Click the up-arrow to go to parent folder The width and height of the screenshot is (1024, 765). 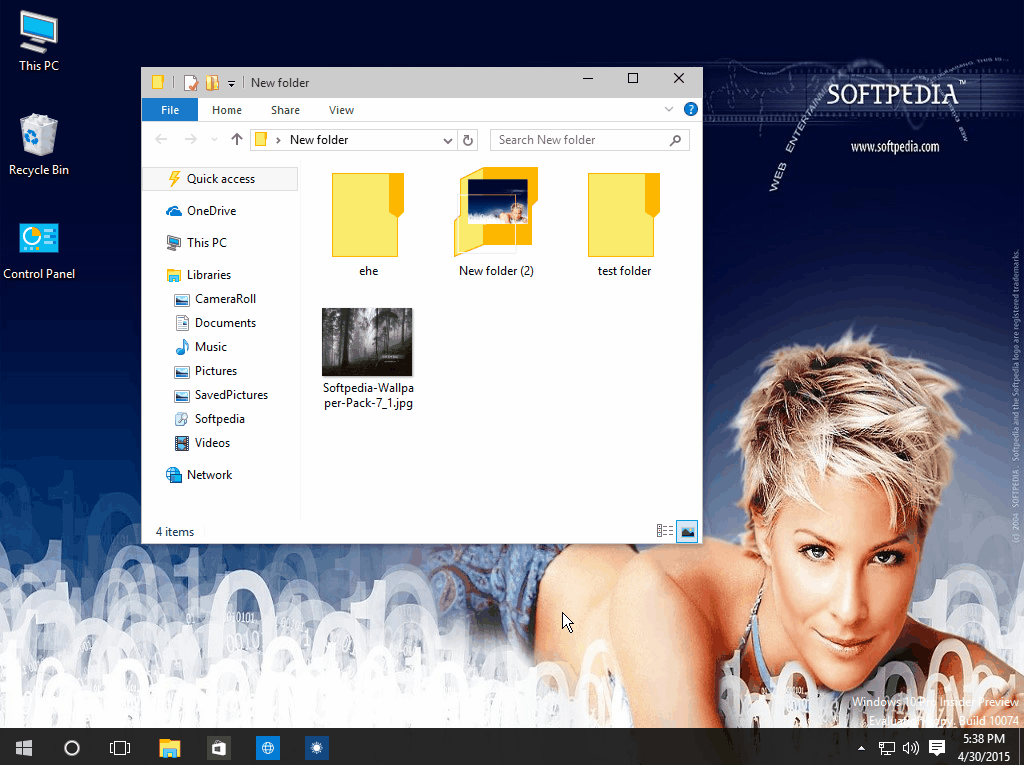pos(237,140)
